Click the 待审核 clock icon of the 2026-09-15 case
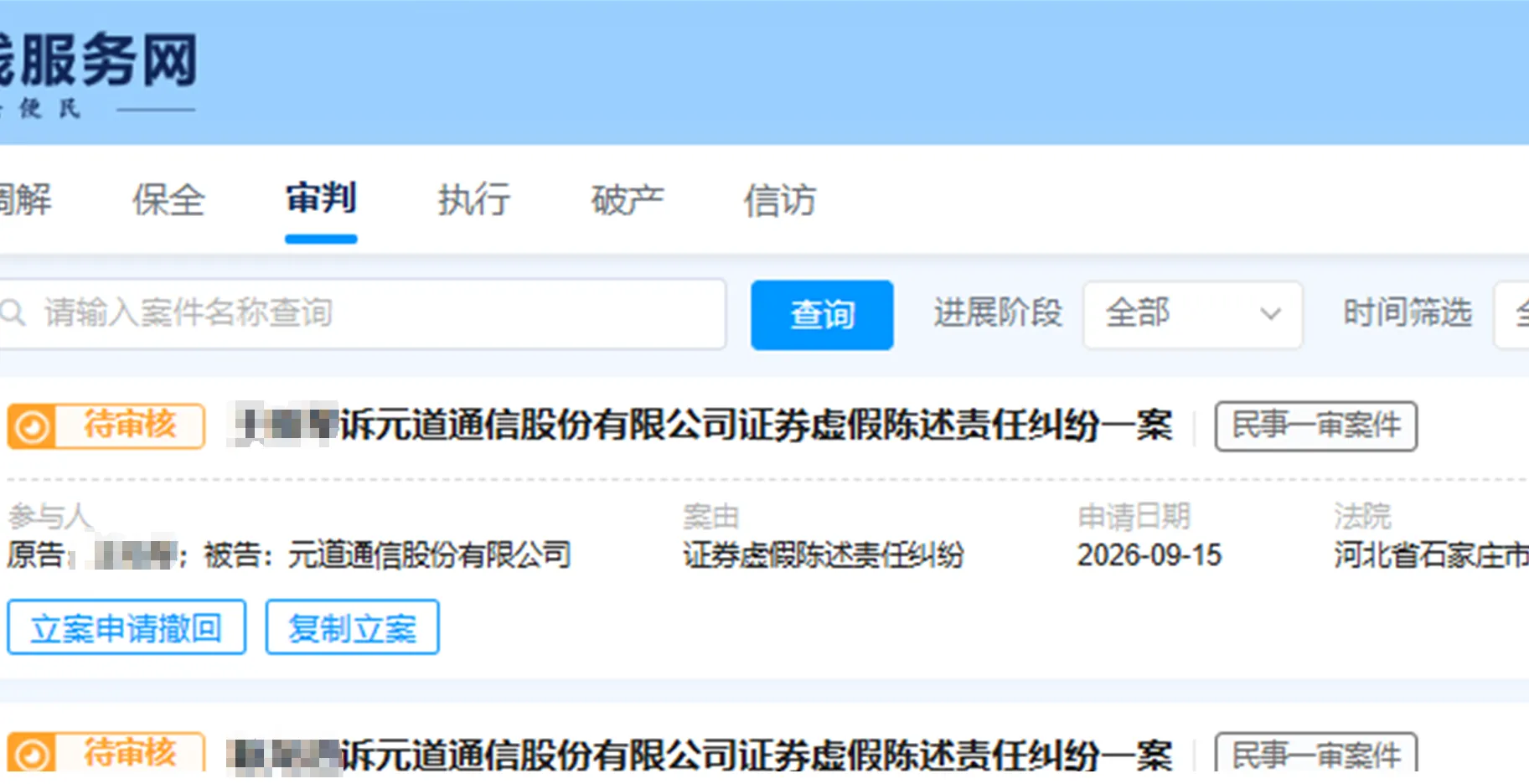 tap(32, 426)
